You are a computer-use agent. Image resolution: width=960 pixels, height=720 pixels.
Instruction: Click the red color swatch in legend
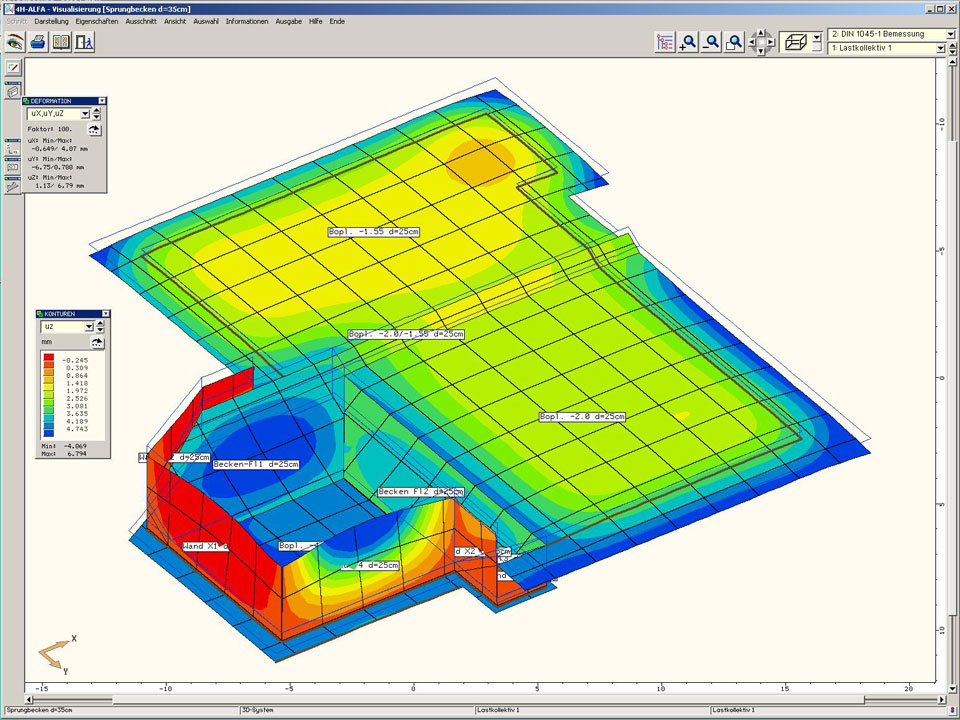tap(48, 358)
